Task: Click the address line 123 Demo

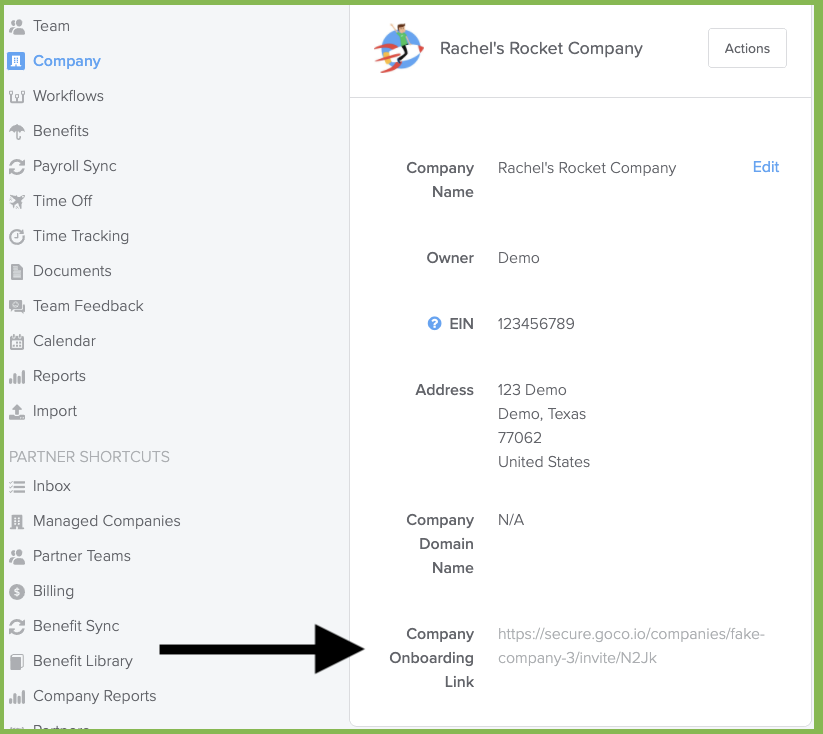Action: pos(532,390)
